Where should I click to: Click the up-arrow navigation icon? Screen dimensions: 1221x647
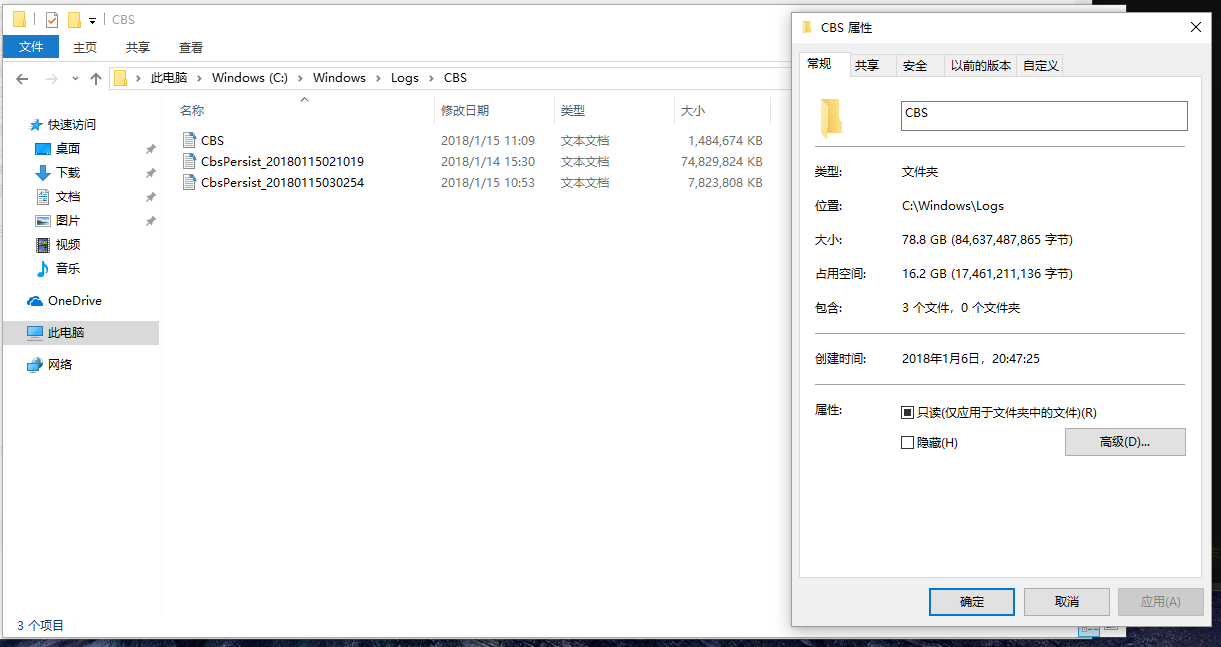point(96,77)
